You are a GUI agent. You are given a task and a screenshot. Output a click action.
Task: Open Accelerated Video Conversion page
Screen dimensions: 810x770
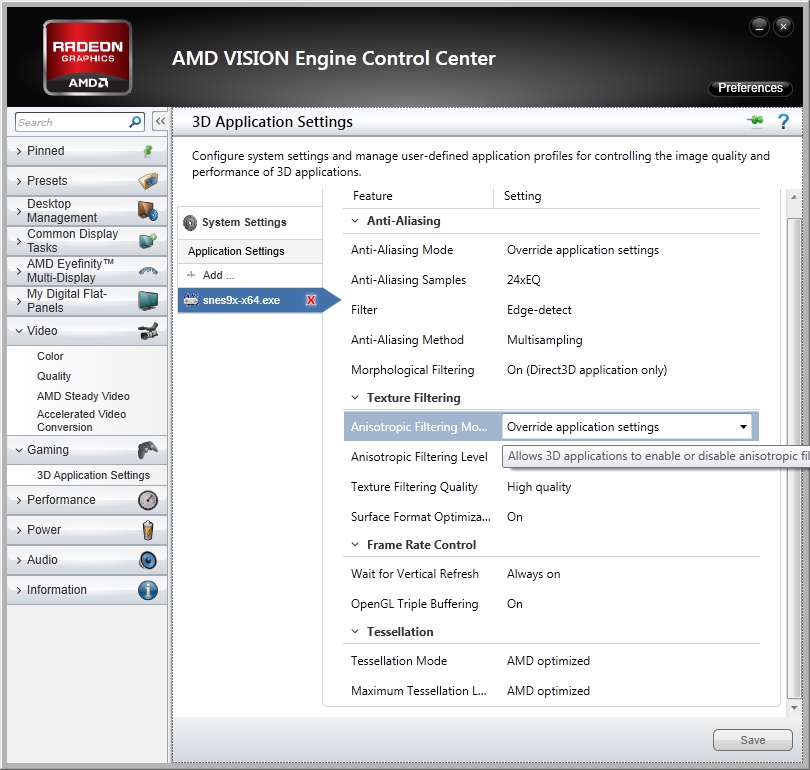coord(81,420)
